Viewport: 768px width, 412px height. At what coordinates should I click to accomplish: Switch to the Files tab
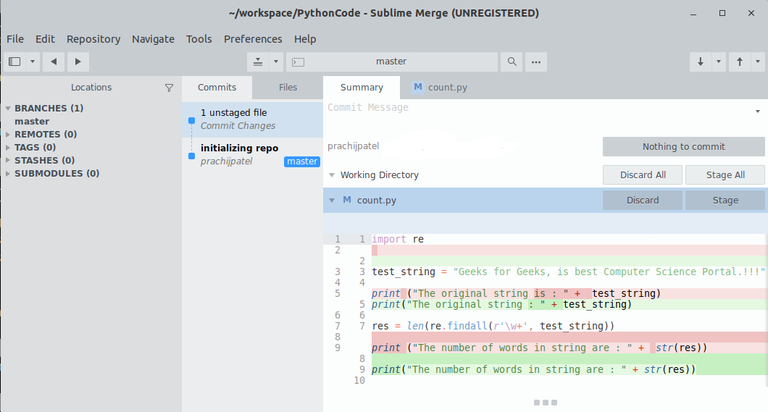click(x=288, y=88)
